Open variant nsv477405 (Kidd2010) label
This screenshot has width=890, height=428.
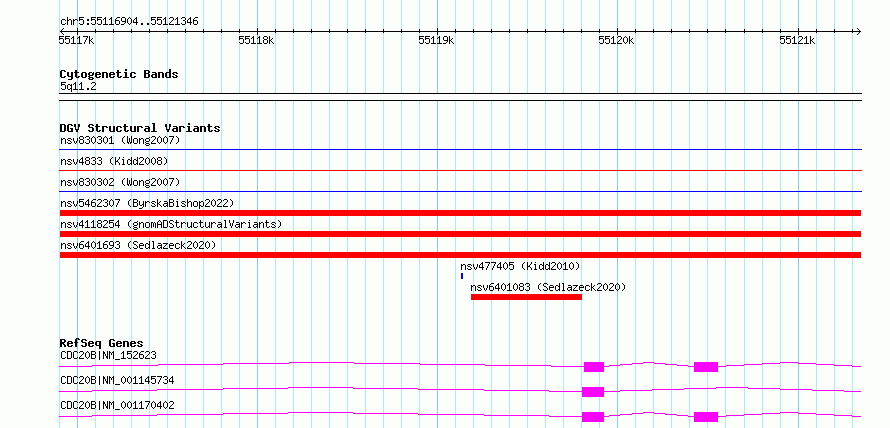tap(520, 266)
